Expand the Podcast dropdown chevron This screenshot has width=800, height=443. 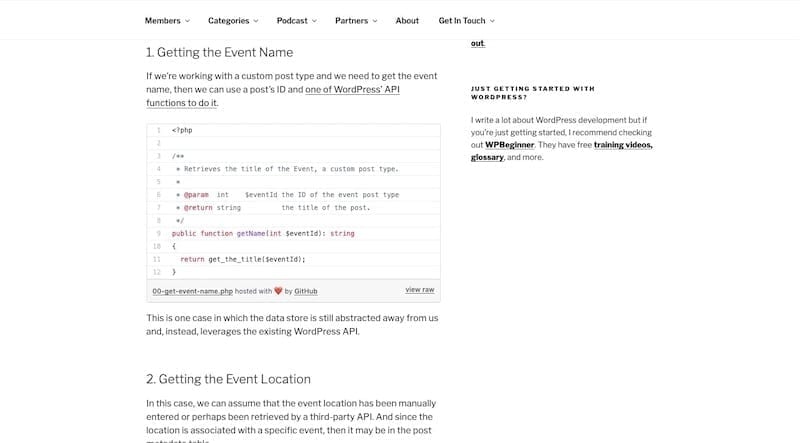(314, 21)
